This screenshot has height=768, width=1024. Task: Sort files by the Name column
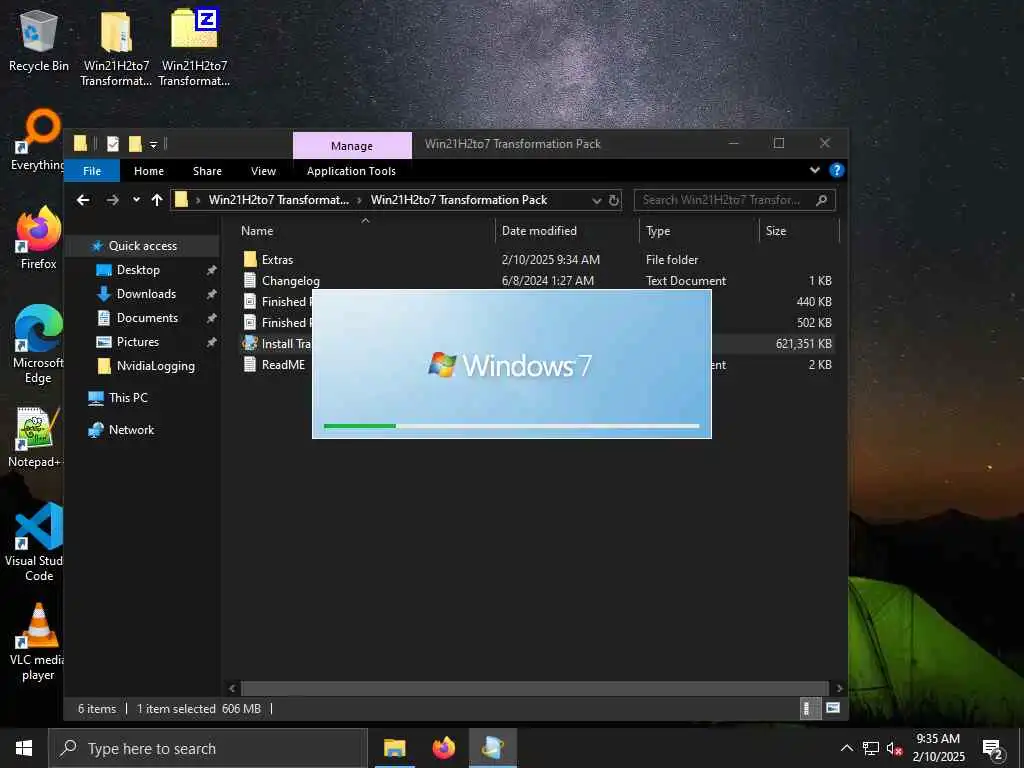click(365, 231)
